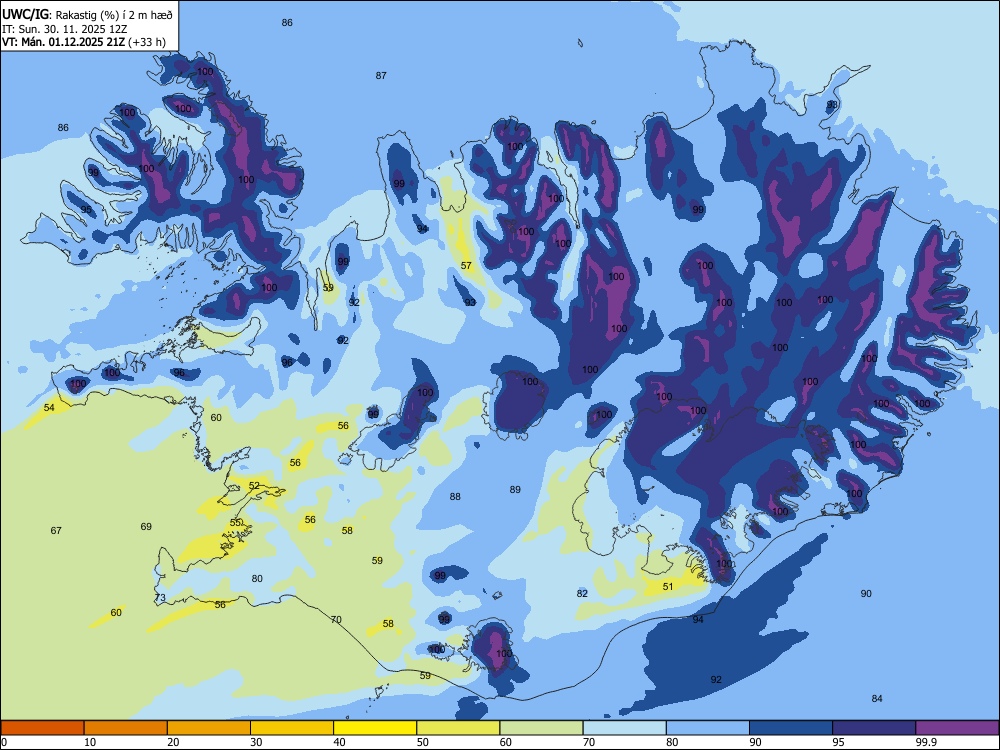The width and height of the screenshot is (1000, 750).
Task: Click the 40–50 bright yellow legend swatch
Action: (375, 728)
